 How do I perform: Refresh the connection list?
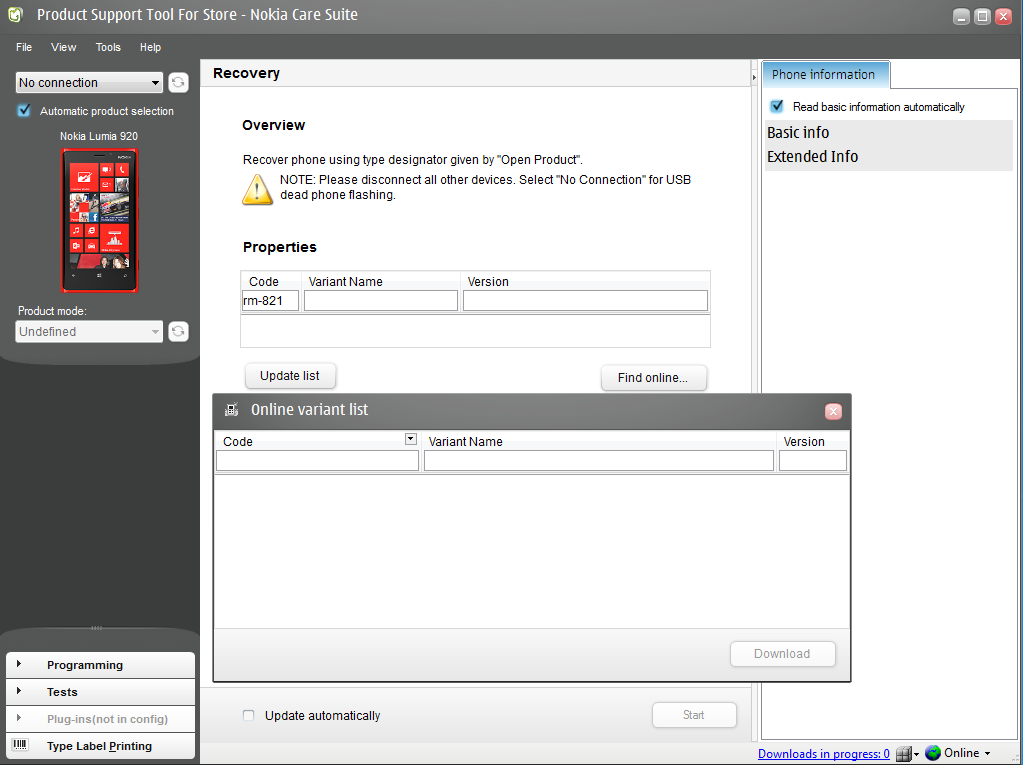(x=178, y=83)
